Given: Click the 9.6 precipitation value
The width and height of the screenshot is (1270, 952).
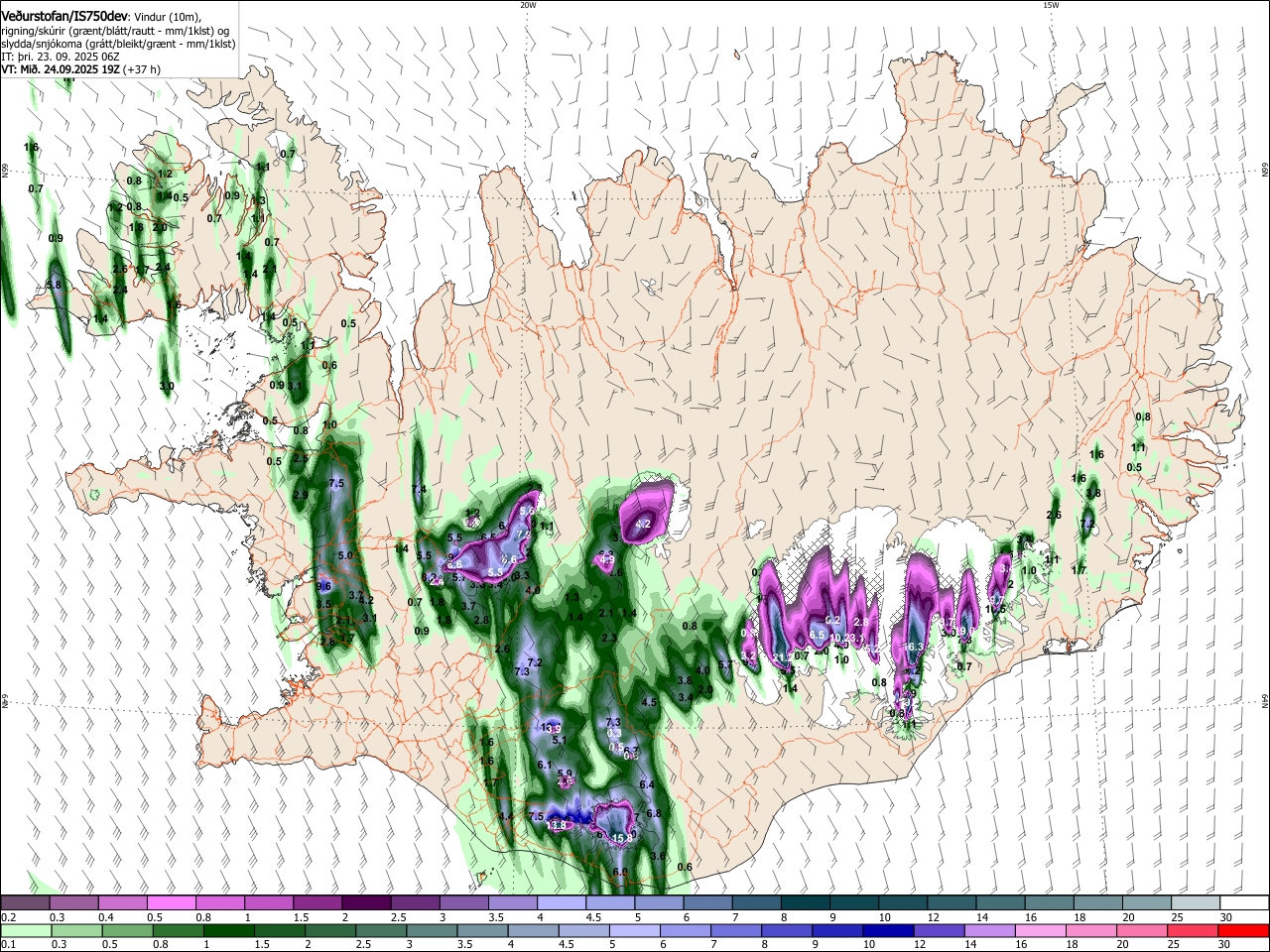Looking at the screenshot, I should tap(322, 586).
